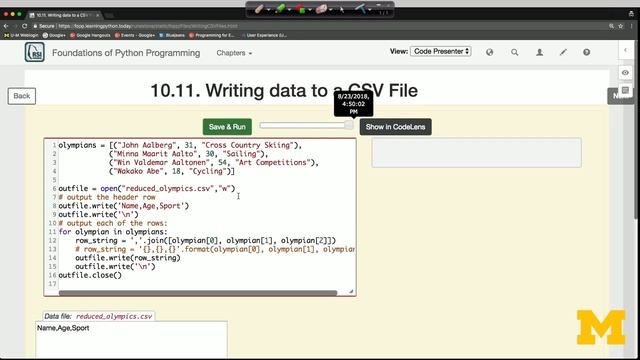This screenshot has width=640, height=360.
Task: Select the green highlighter annotation tool
Action: click(x=280, y=8)
